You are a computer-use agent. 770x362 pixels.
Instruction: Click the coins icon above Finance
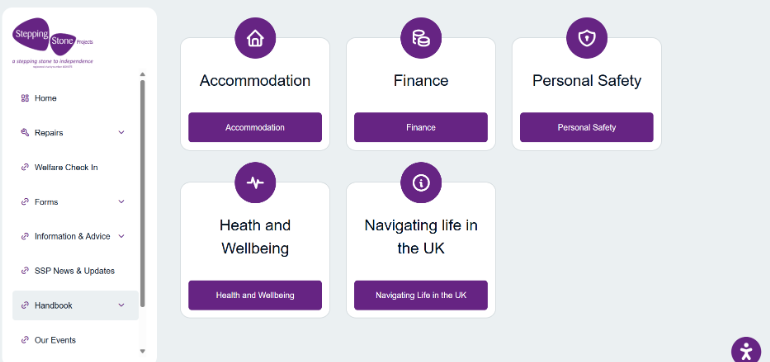point(421,38)
